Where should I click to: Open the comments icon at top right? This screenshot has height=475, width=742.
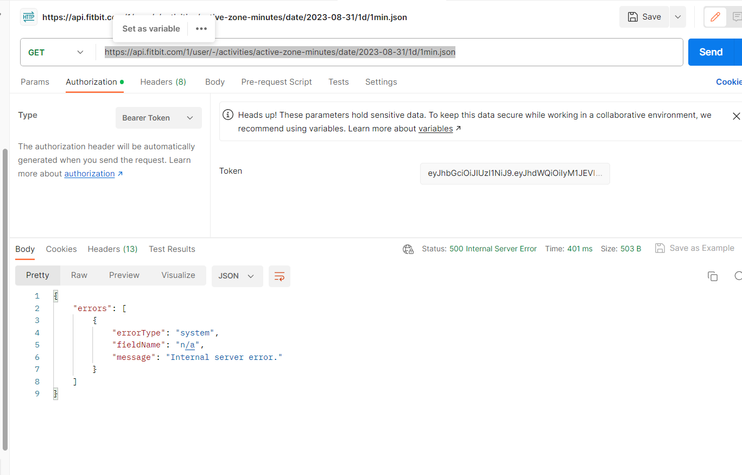736,17
